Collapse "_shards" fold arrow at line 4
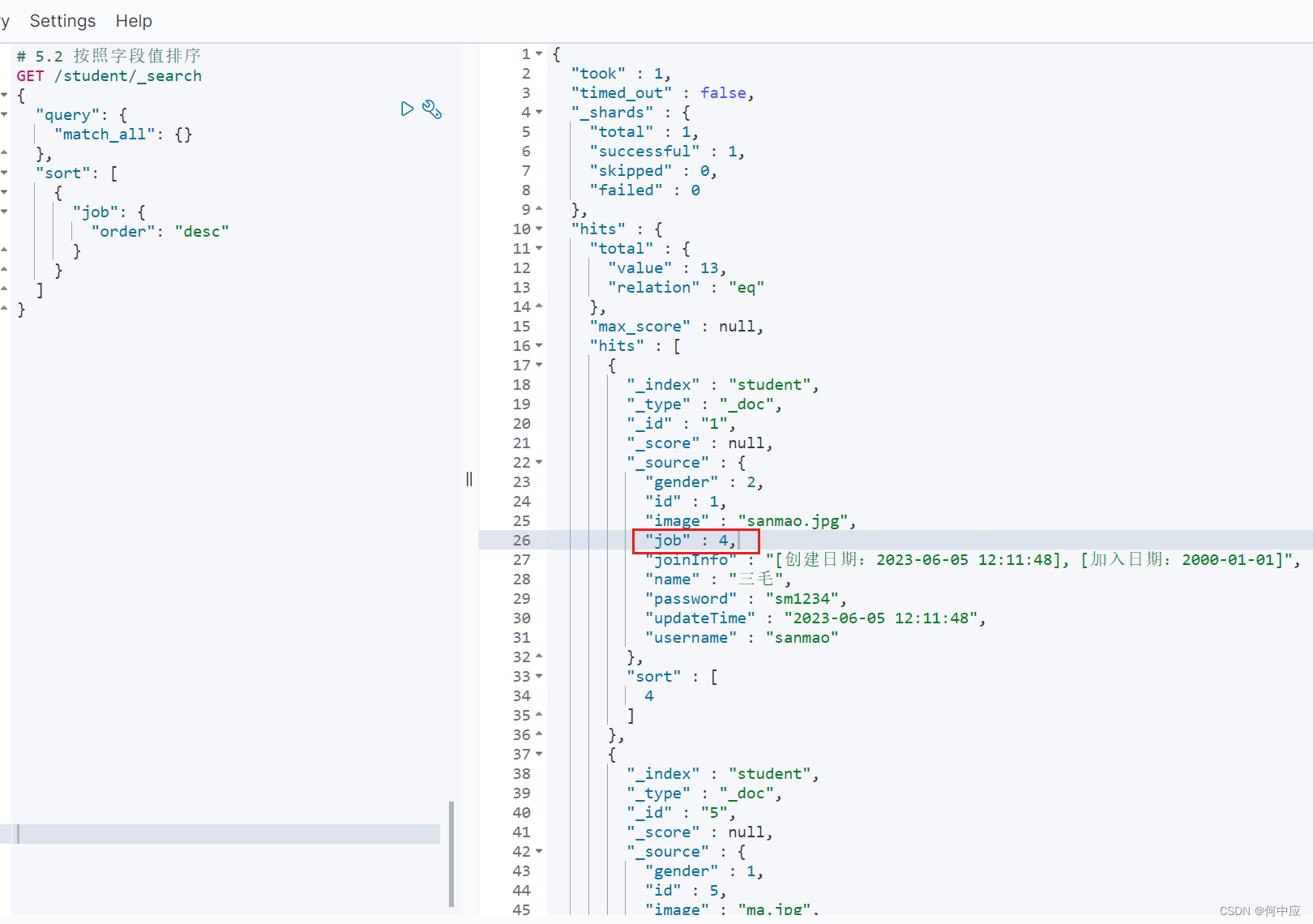Viewport: 1313px width, 924px height. point(539,113)
